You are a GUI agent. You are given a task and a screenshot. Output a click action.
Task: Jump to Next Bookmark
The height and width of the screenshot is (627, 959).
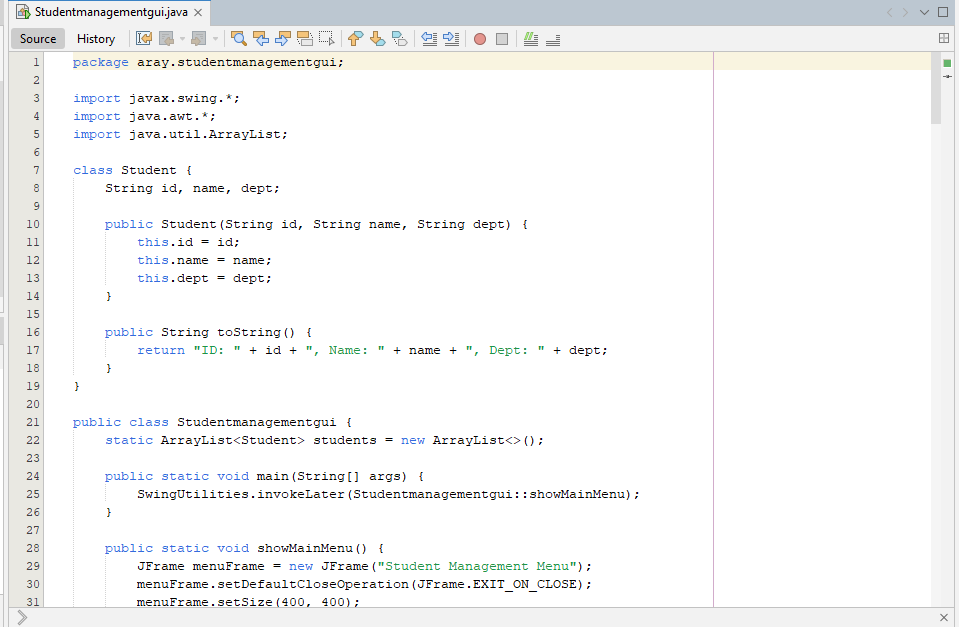[377, 39]
